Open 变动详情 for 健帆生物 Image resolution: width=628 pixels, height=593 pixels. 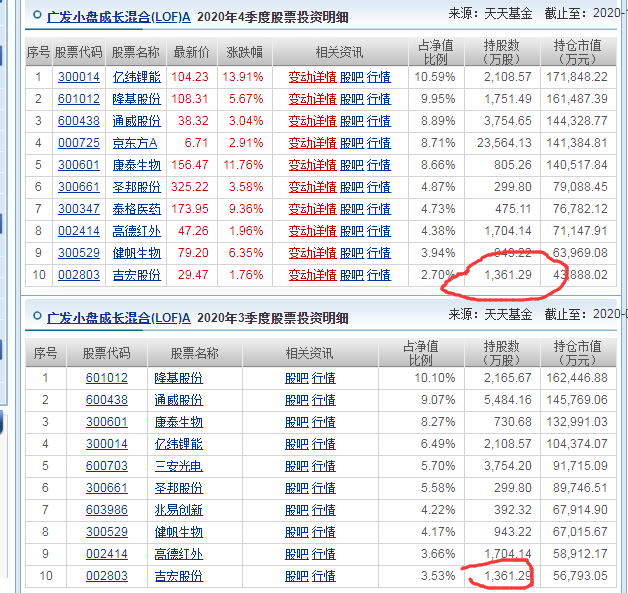[x=312, y=253]
